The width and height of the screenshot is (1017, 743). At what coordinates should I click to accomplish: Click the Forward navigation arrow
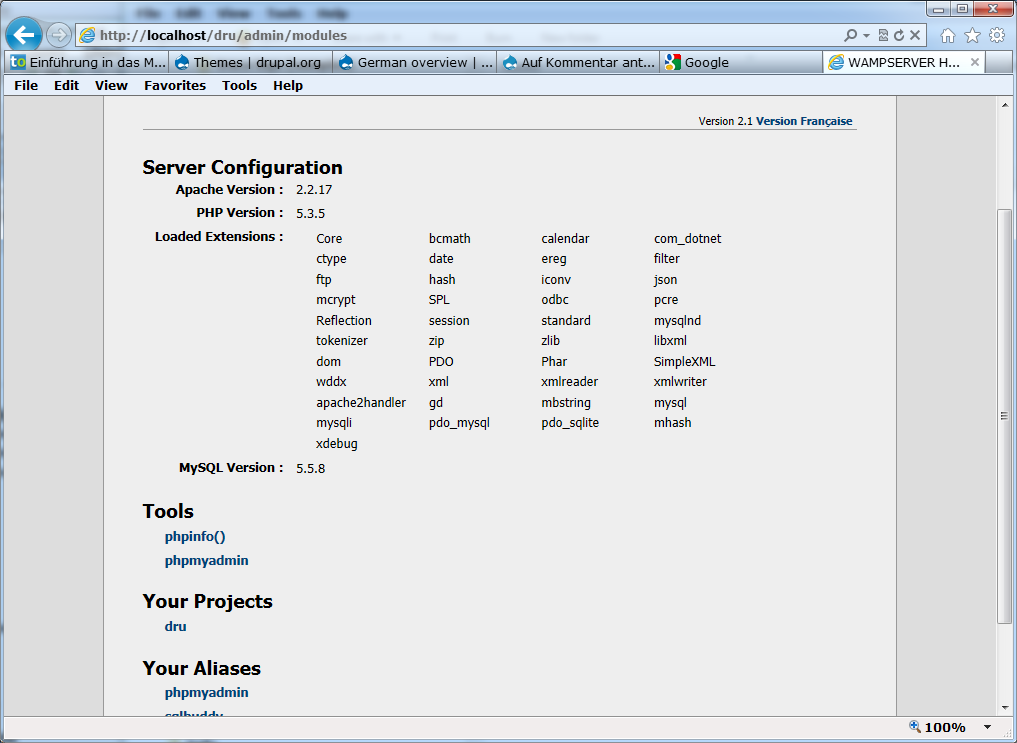59,35
